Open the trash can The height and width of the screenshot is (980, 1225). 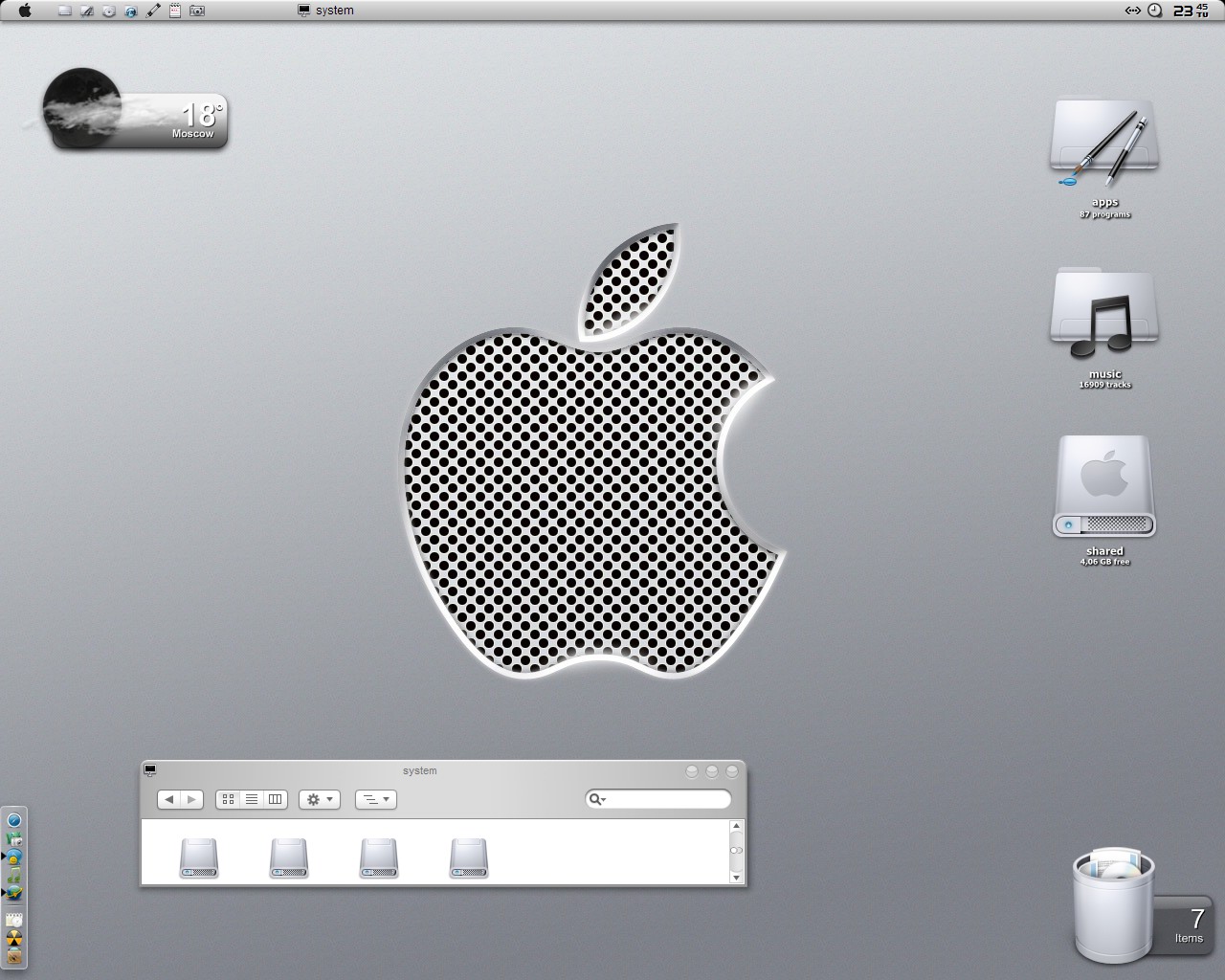1113,904
